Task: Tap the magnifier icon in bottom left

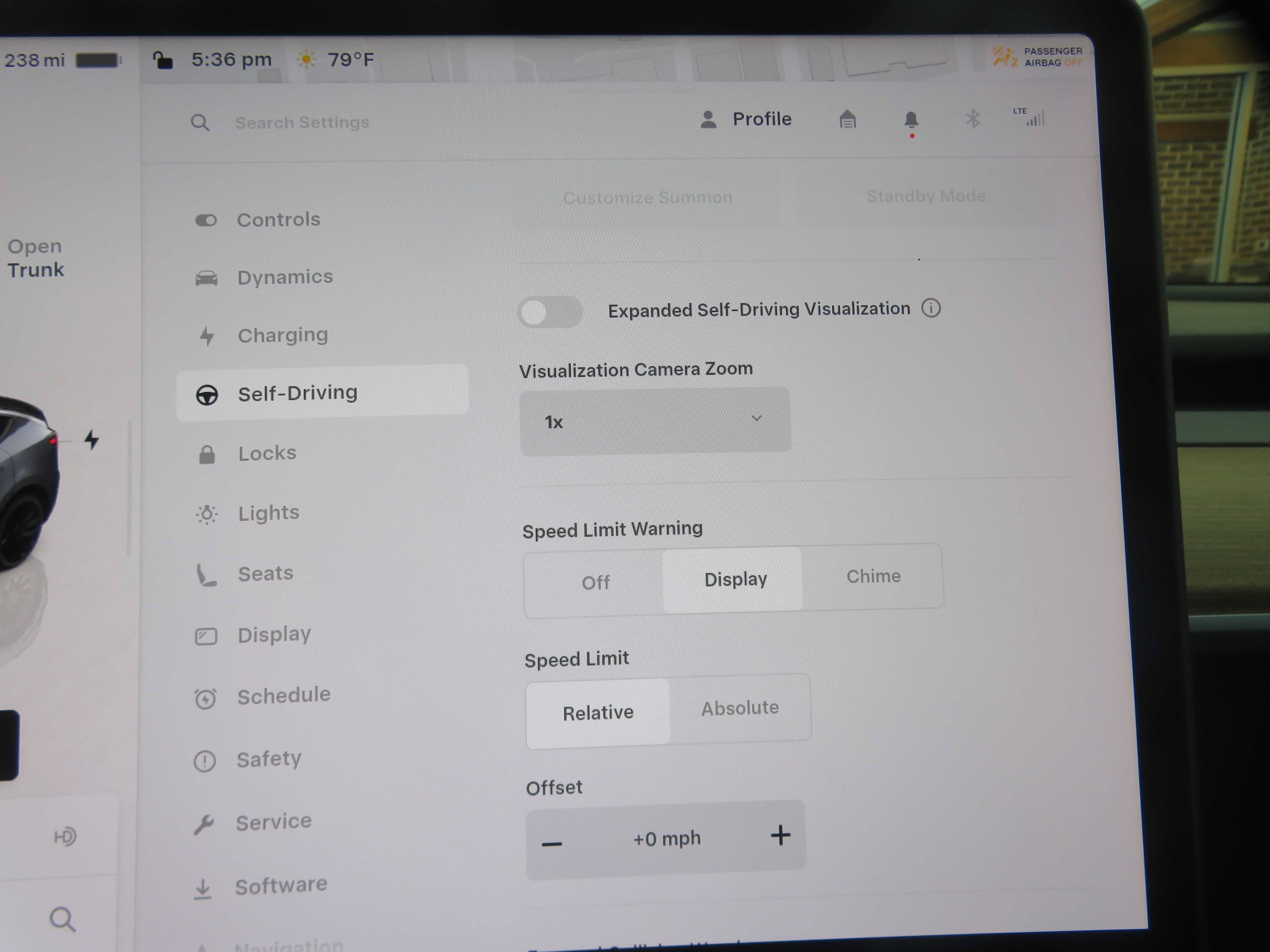Action: tap(62, 919)
